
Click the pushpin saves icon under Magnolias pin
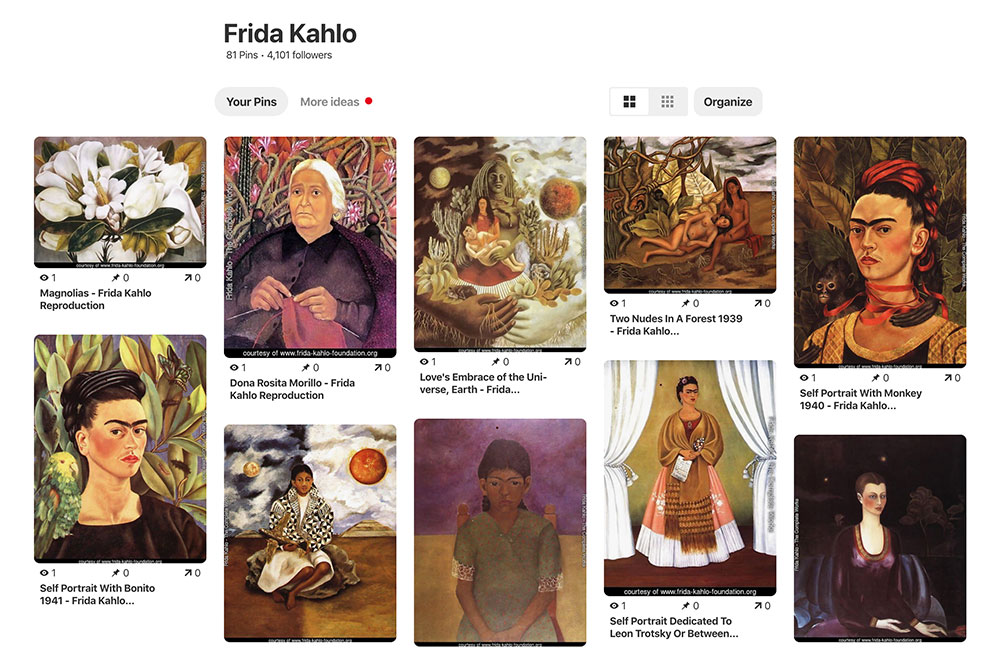click(x=115, y=278)
